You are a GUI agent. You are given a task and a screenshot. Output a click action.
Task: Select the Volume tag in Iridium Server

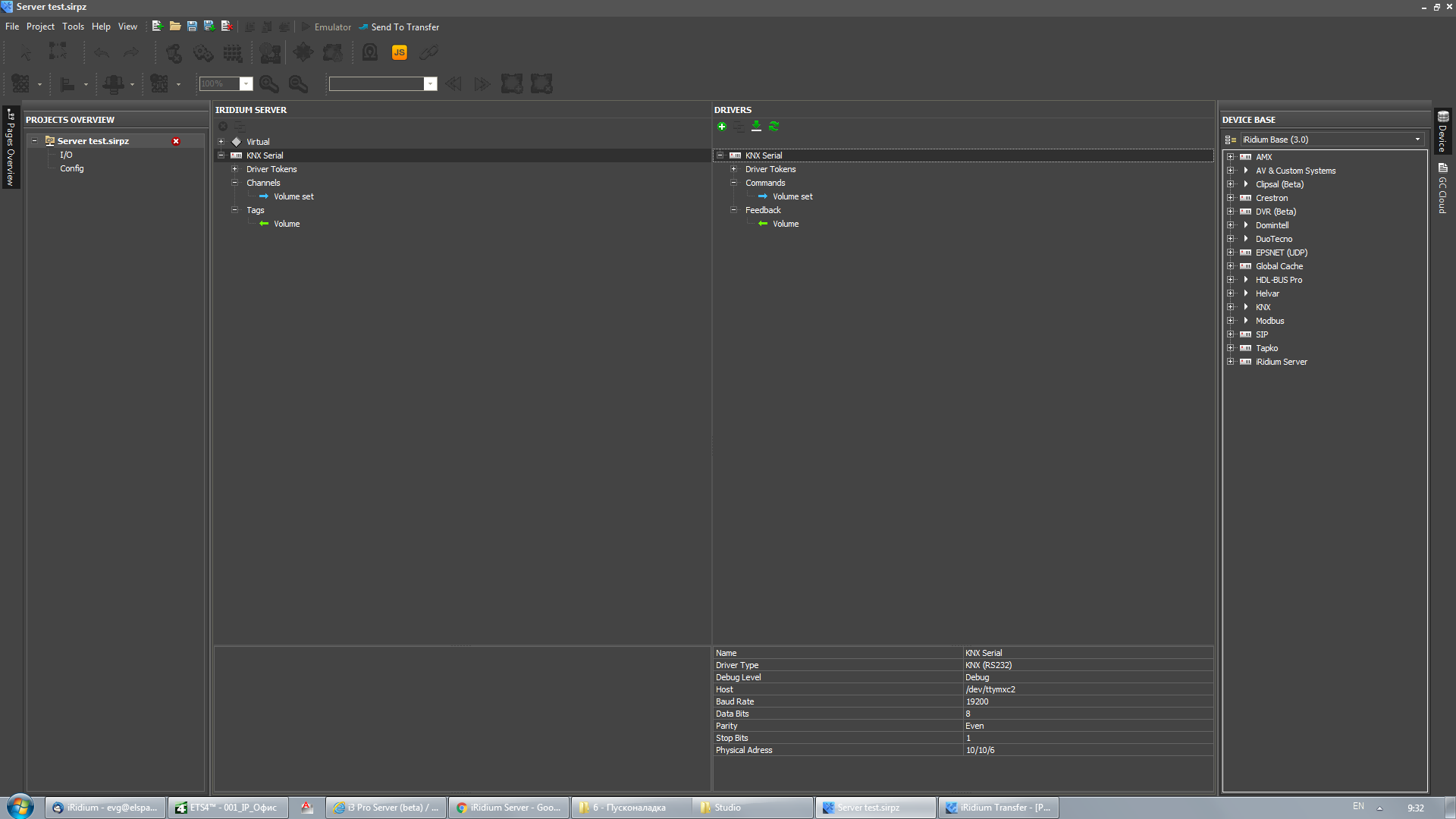pyautogui.click(x=287, y=224)
